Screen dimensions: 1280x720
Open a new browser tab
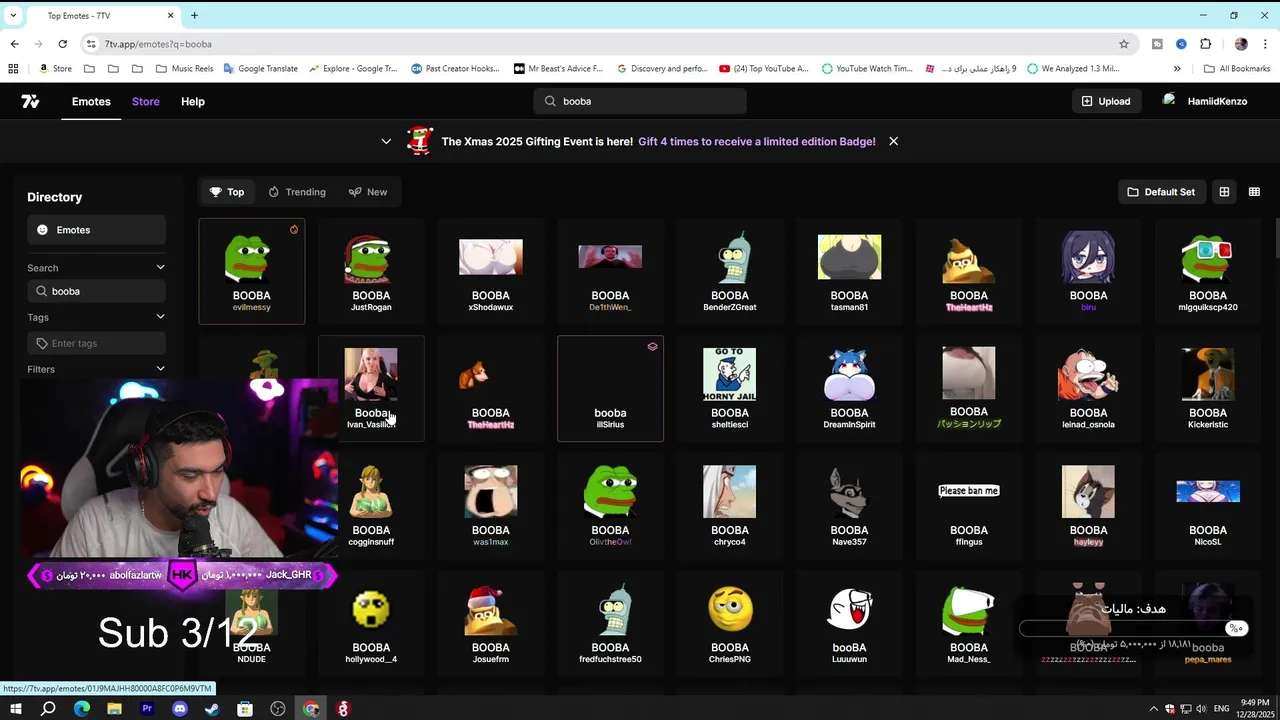pos(194,15)
